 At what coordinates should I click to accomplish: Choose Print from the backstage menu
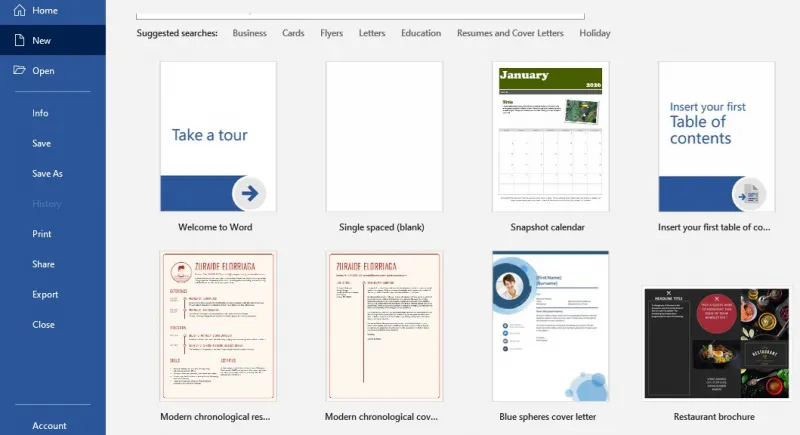click(x=42, y=234)
